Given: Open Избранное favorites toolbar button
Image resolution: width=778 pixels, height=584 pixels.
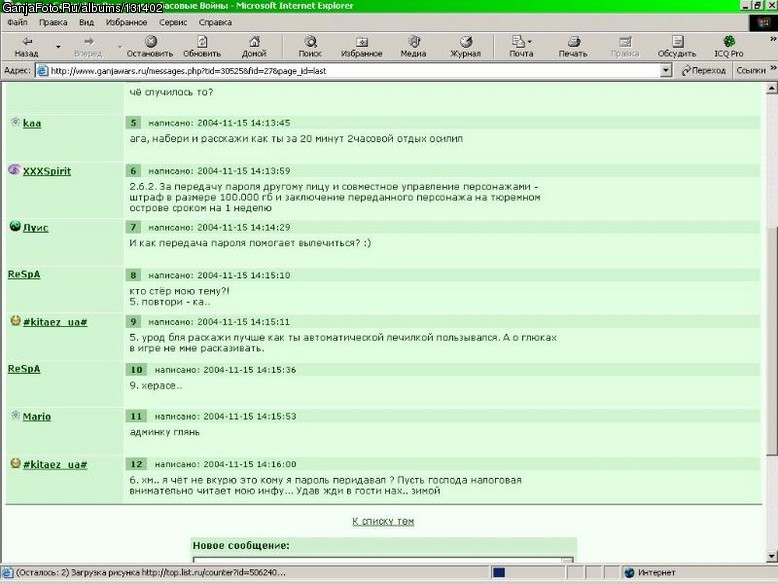Looking at the screenshot, I should (361, 47).
